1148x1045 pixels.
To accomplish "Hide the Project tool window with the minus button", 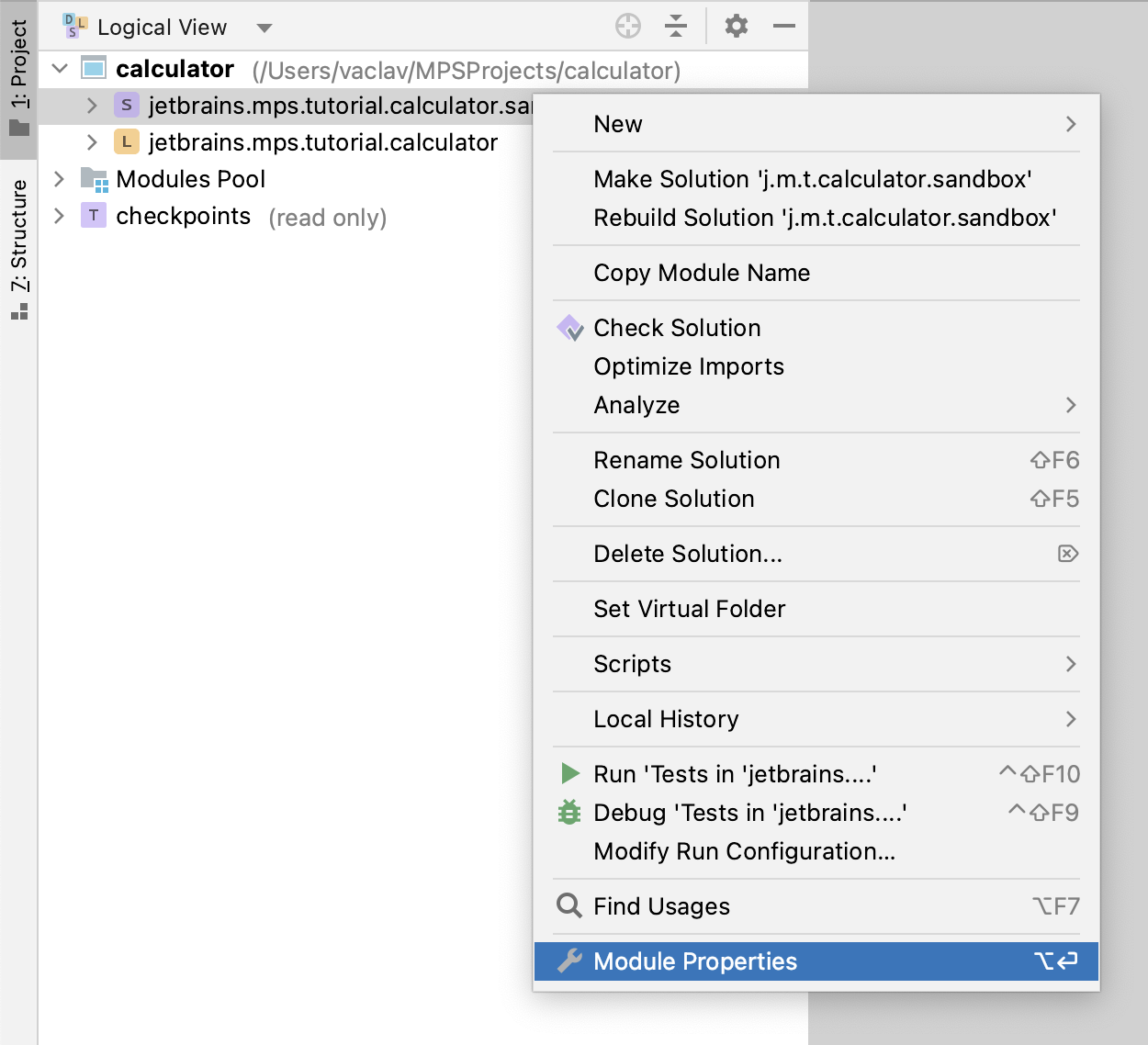I will [x=783, y=27].
